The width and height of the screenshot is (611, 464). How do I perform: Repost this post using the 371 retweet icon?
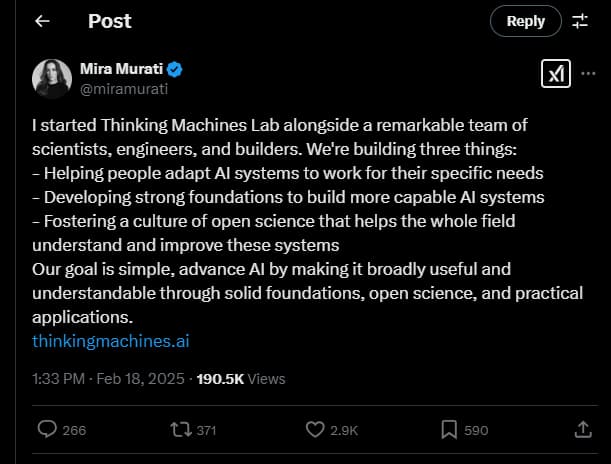(180, 429)
